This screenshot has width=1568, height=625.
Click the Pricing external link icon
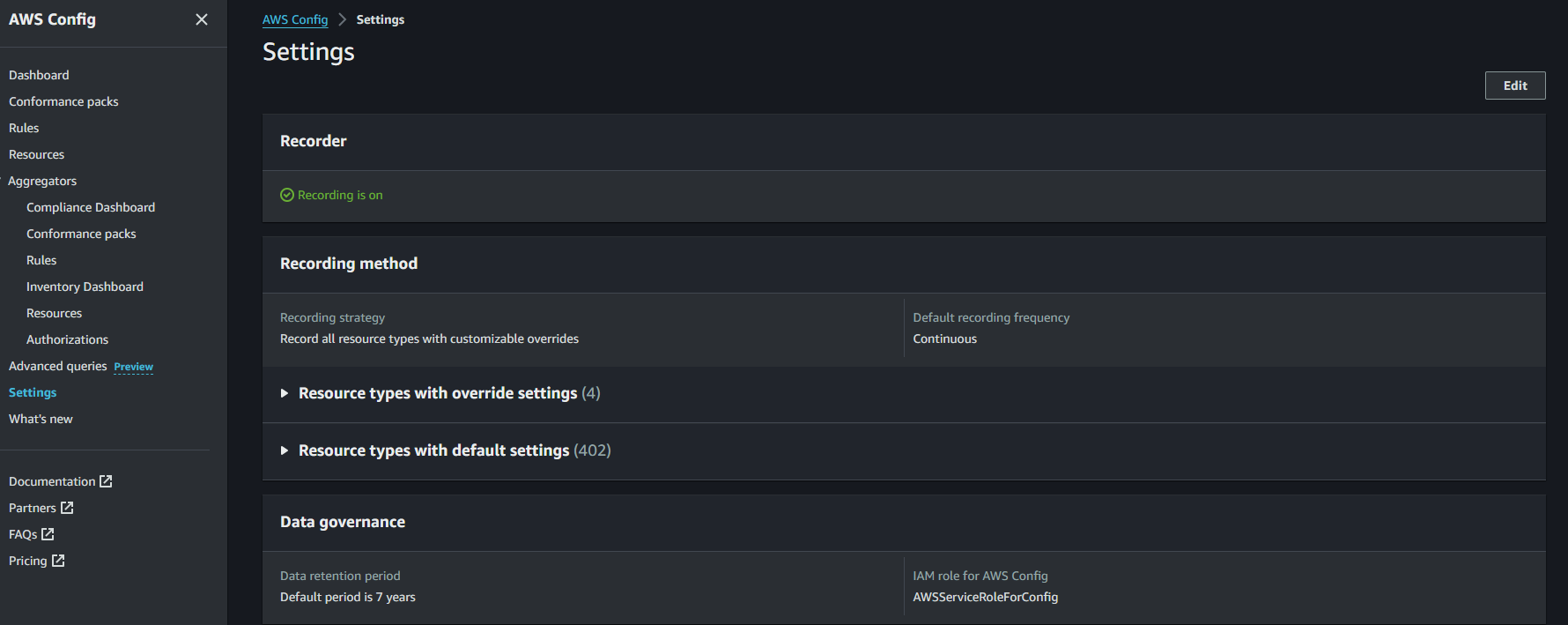pyautogui.click(x=58, y=561)
